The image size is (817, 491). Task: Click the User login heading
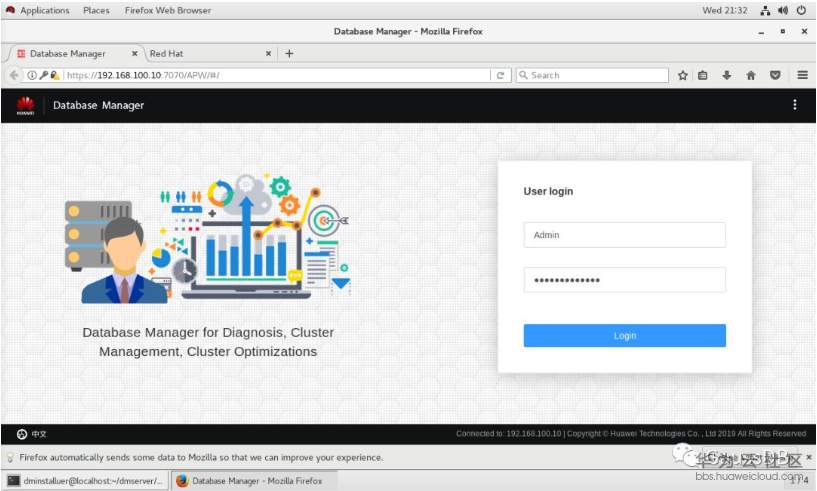(548, 191)
